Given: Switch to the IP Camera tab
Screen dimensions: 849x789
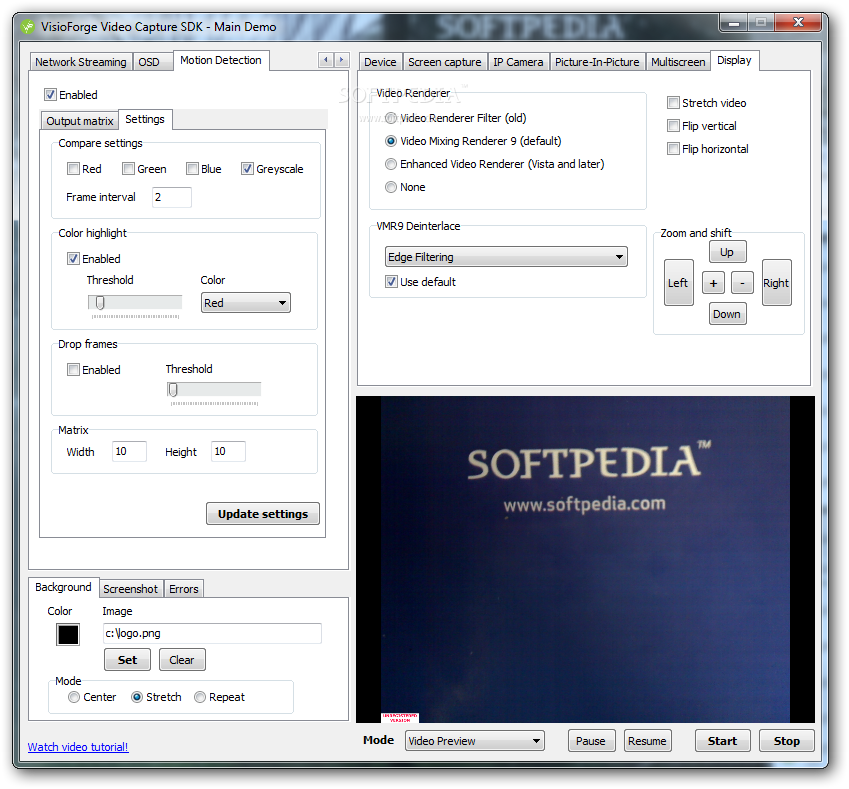Looking at the screenshot, I should [518, 62].
